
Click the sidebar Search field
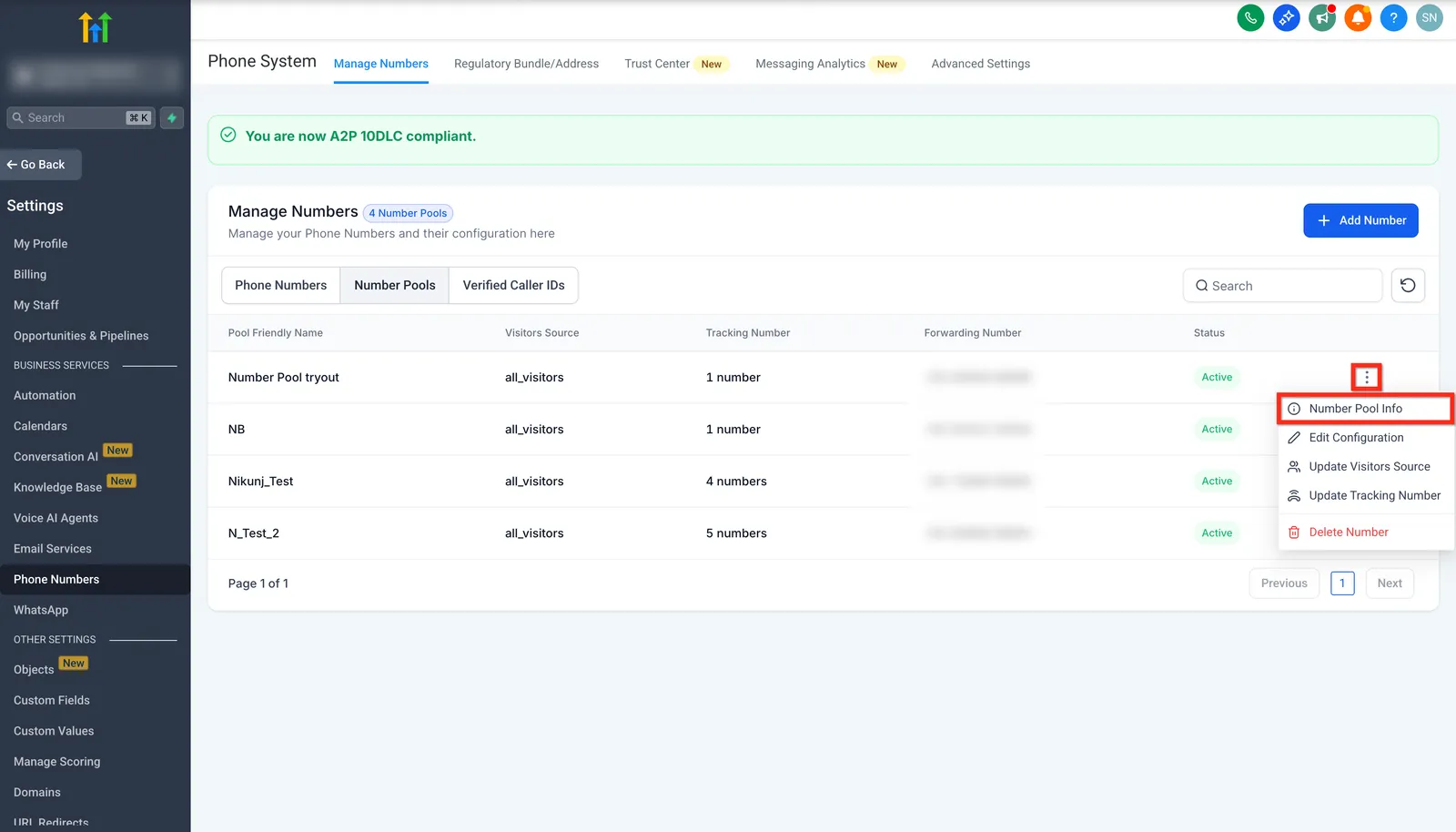[x=80, y=117]
